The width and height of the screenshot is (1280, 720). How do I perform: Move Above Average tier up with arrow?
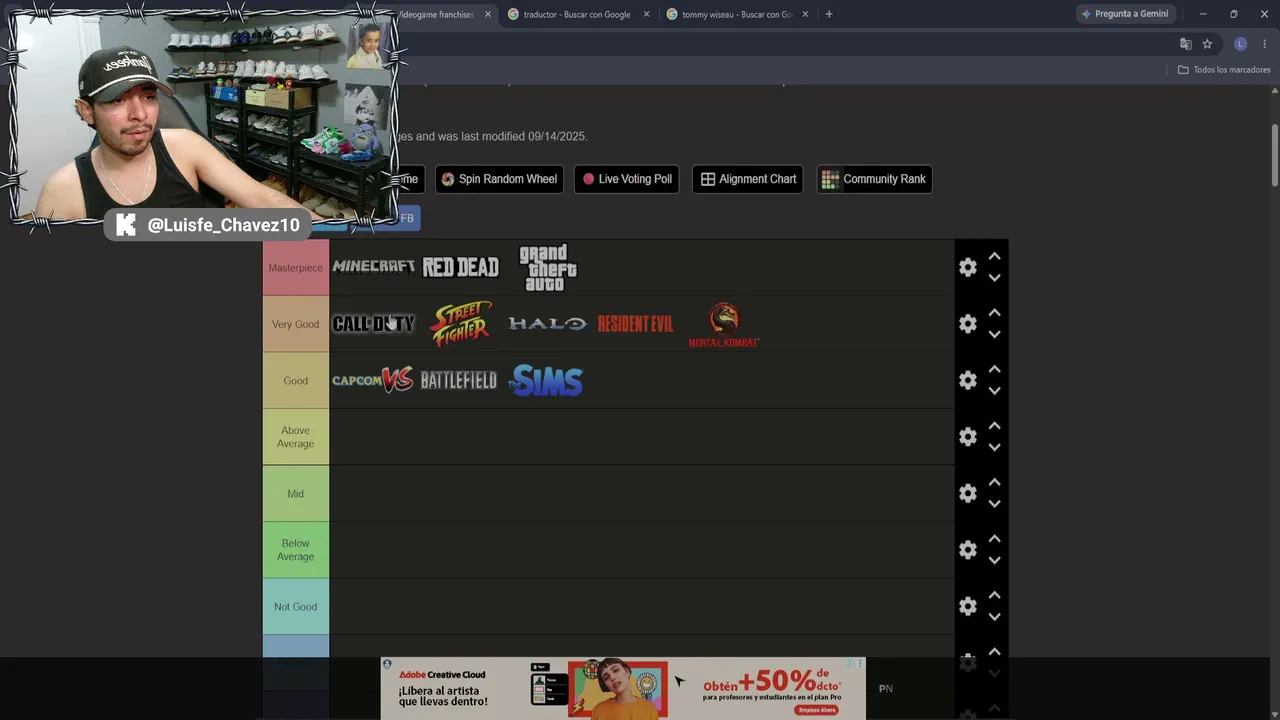(x=994, y=426)
